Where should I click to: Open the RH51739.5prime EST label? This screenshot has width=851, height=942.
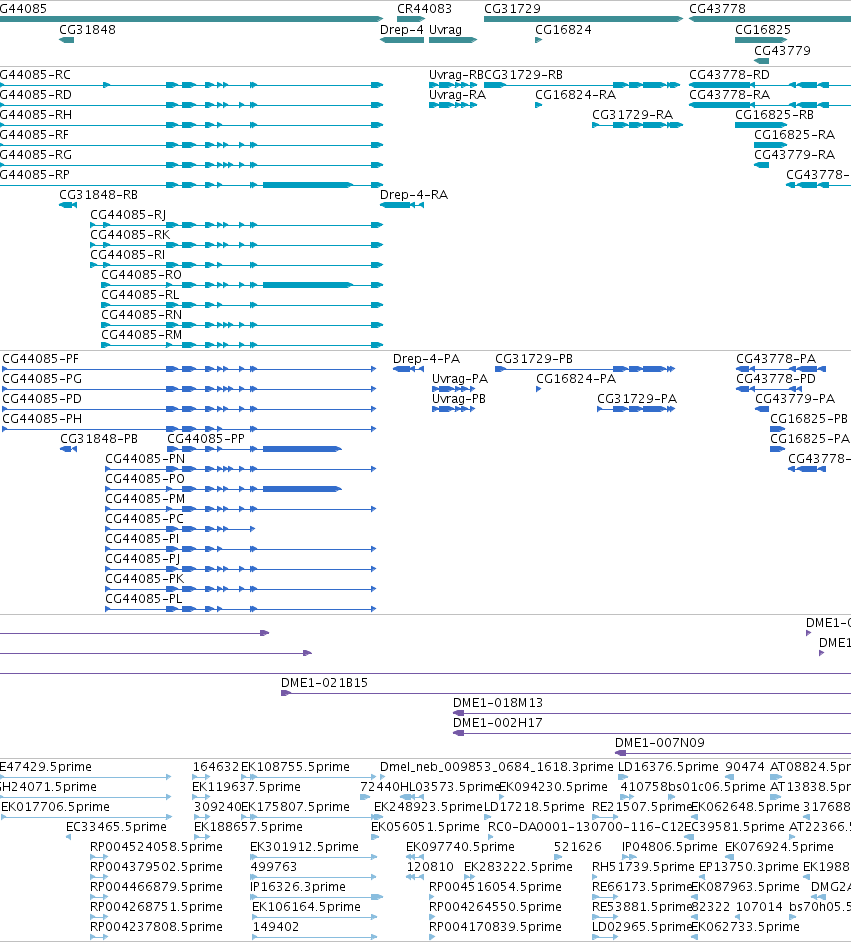tap(643, 866)
